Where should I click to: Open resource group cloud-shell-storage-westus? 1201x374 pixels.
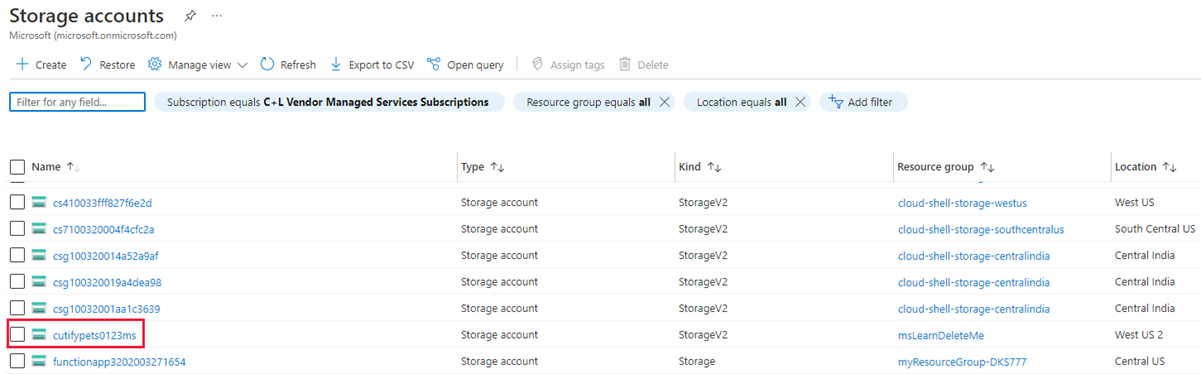click(x=962, y=203)
